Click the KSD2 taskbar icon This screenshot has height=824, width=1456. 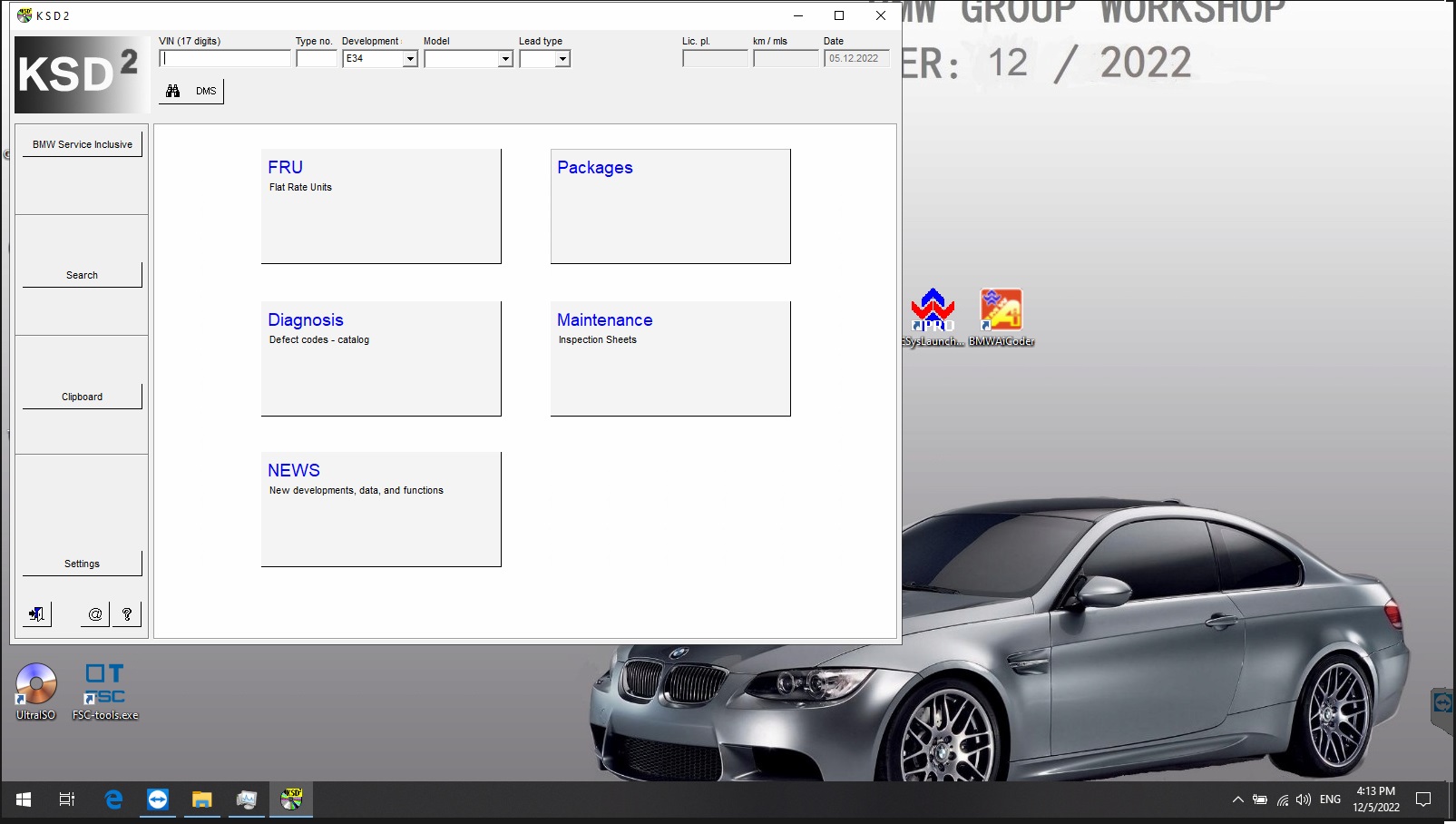[x=291, y=799]
